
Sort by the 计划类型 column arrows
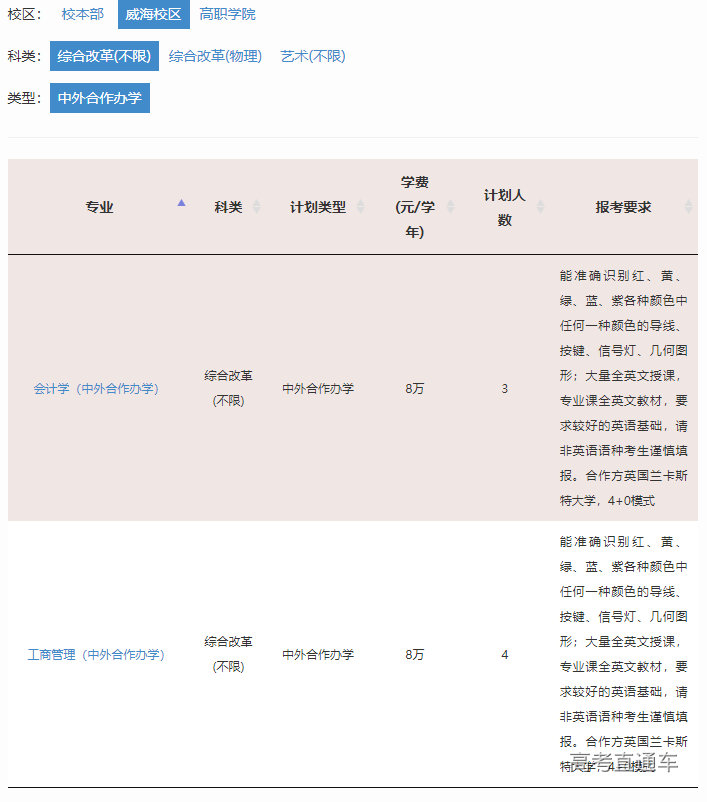(x=360, y=207)
